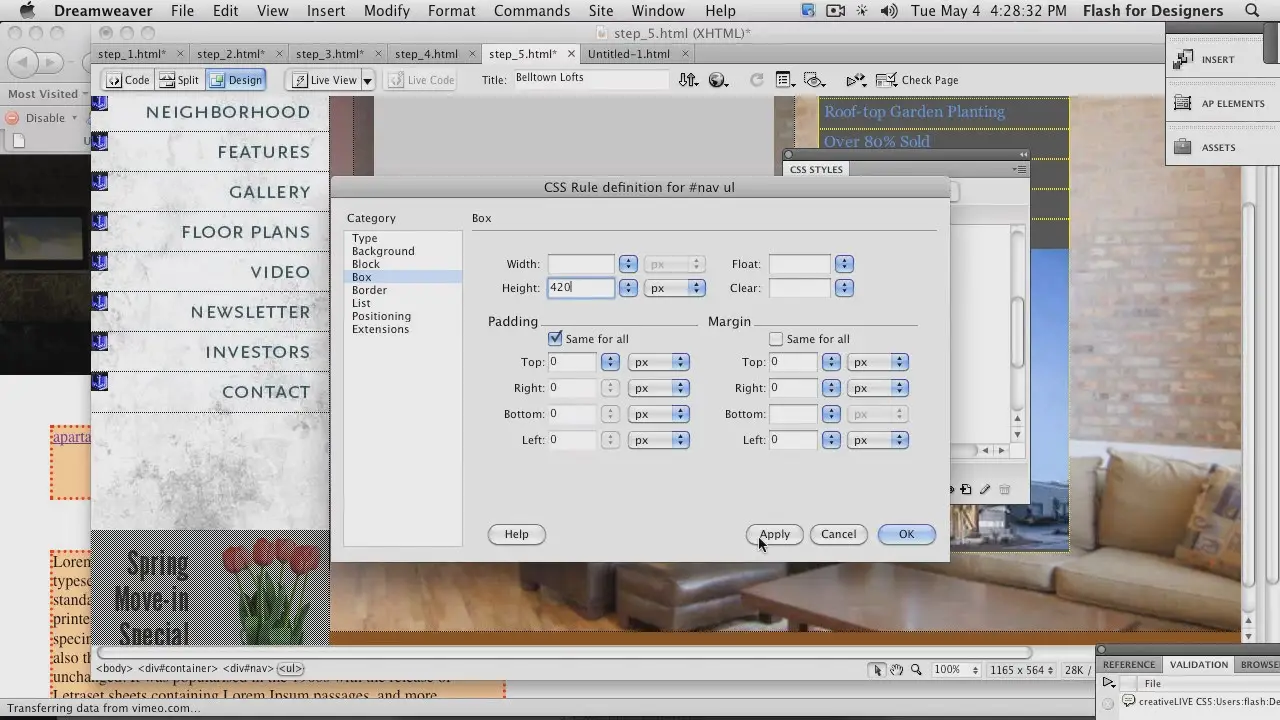The image size is (1280, 720).
Task: Click the anchor marker icon beside NEIGHBORHOOD
Action: (x=99, y=102)
